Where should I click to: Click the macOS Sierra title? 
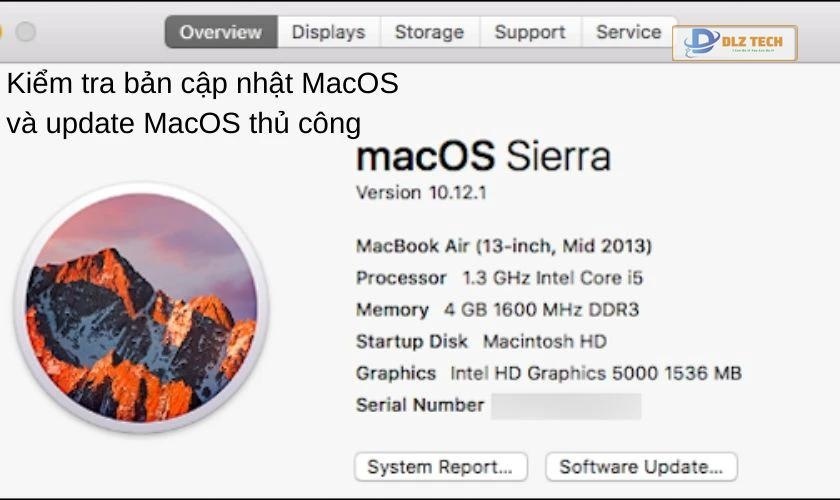(x=483, y=157)
